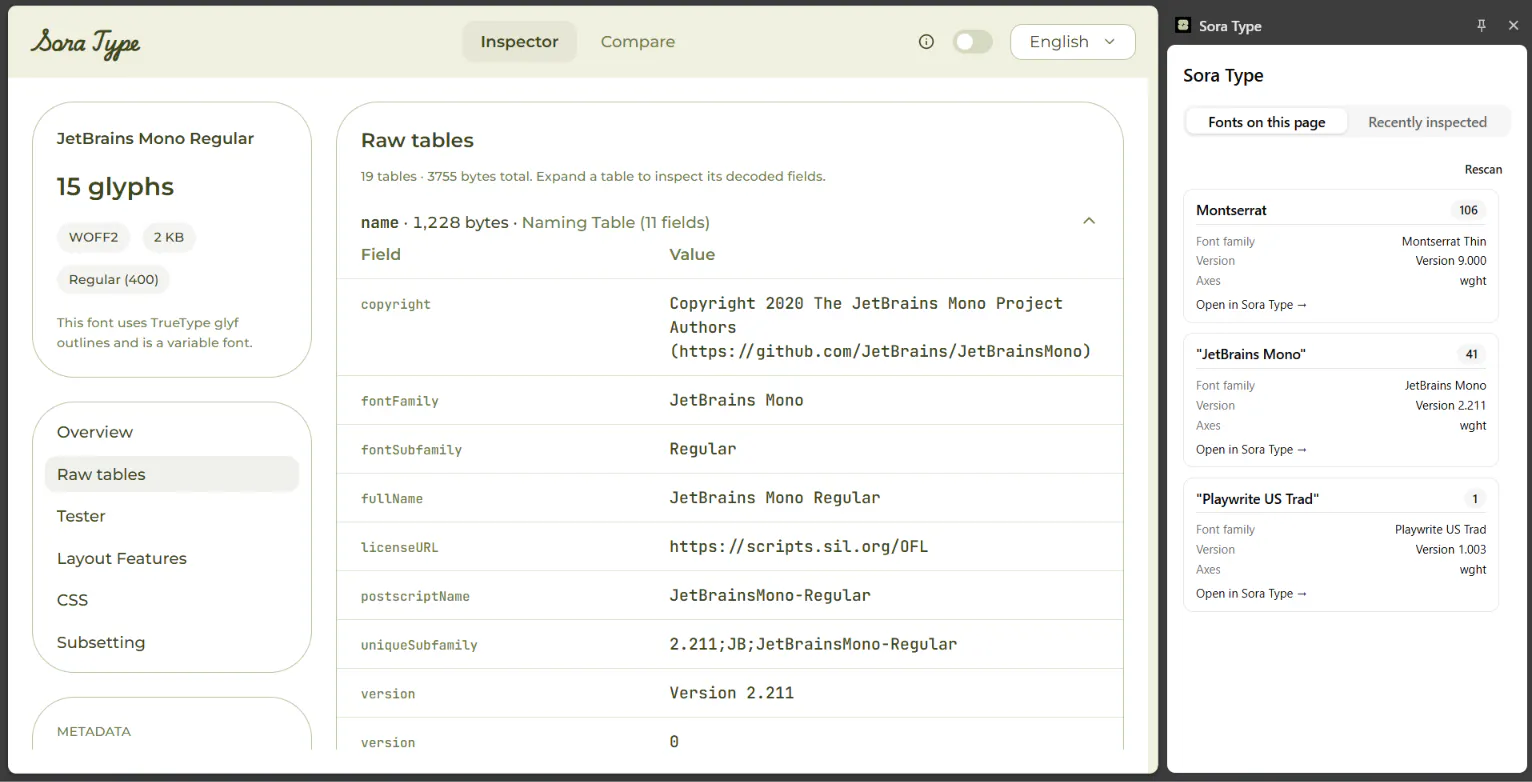The height and width of the screenshot is (782, 1532).
Task: Click the Raw tables heading
Action: [x=417, y=140]
